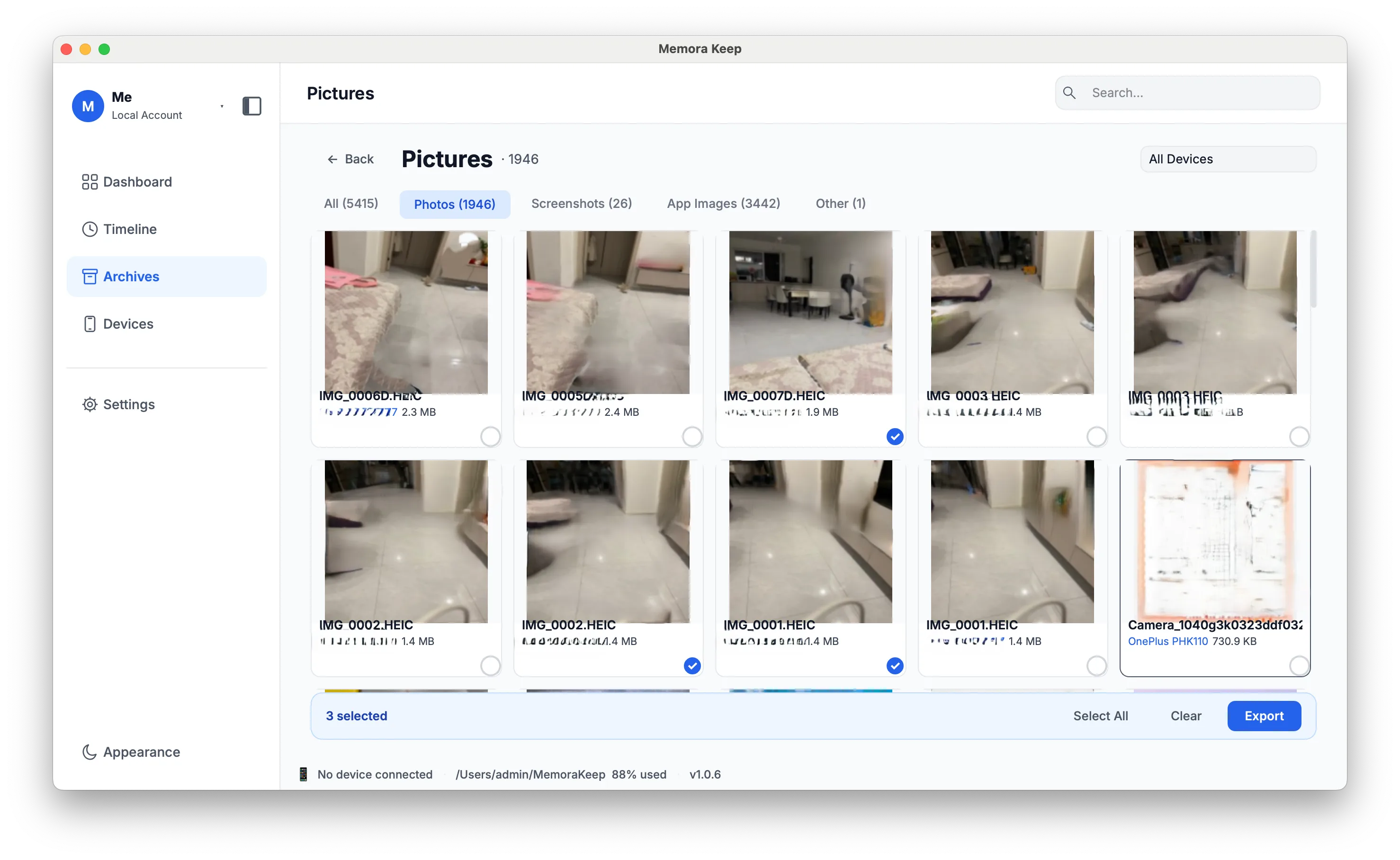Click the device status icon in footer
The image size is (1400, 860).
coord(303,775)
